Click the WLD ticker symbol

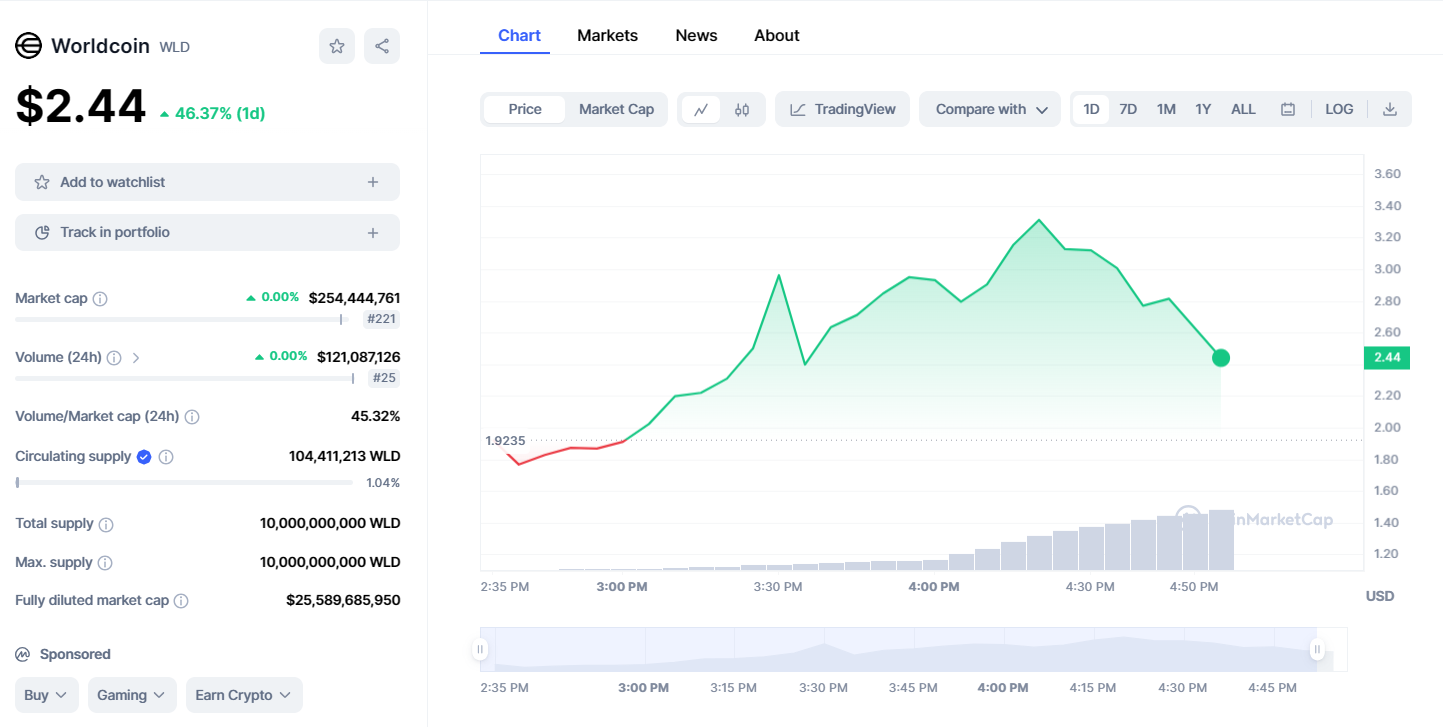(175, 47)
